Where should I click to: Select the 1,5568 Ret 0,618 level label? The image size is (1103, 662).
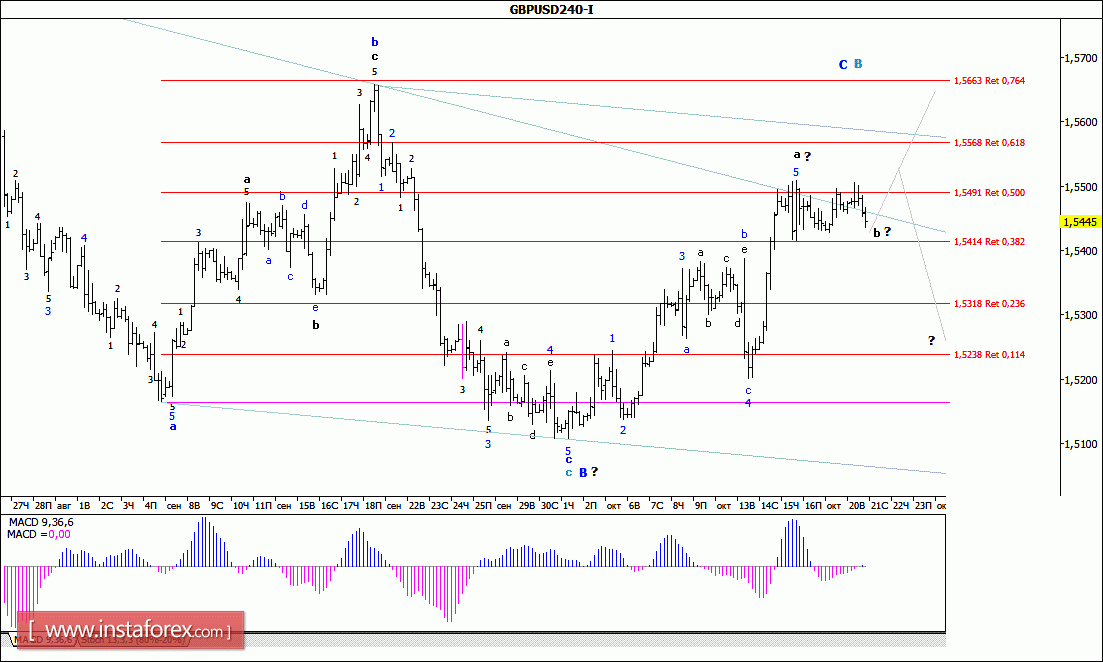[x=989, y=143]
